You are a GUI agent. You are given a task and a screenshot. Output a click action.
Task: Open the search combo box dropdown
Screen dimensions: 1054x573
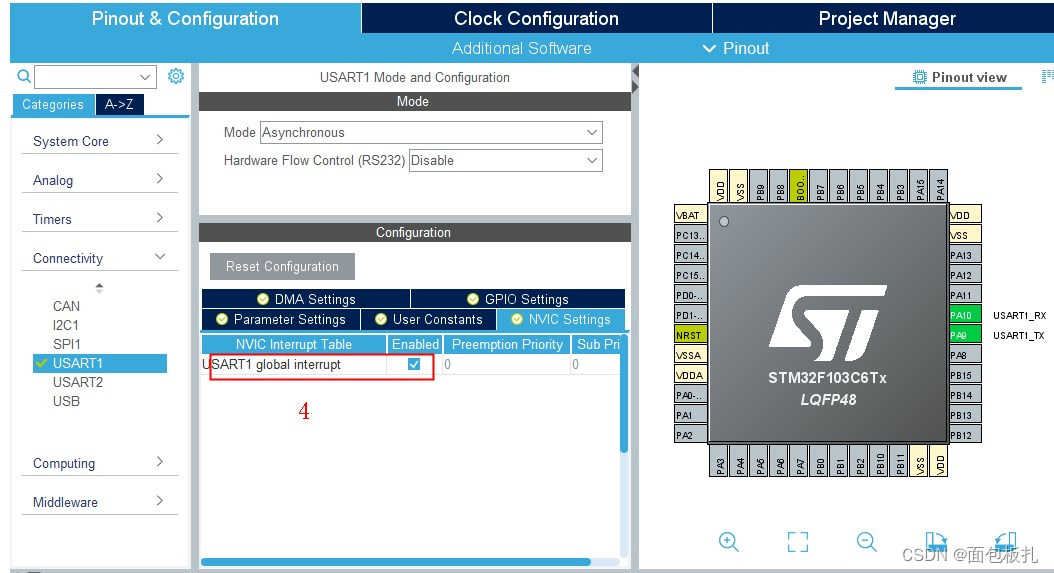(x=145, y=77)
